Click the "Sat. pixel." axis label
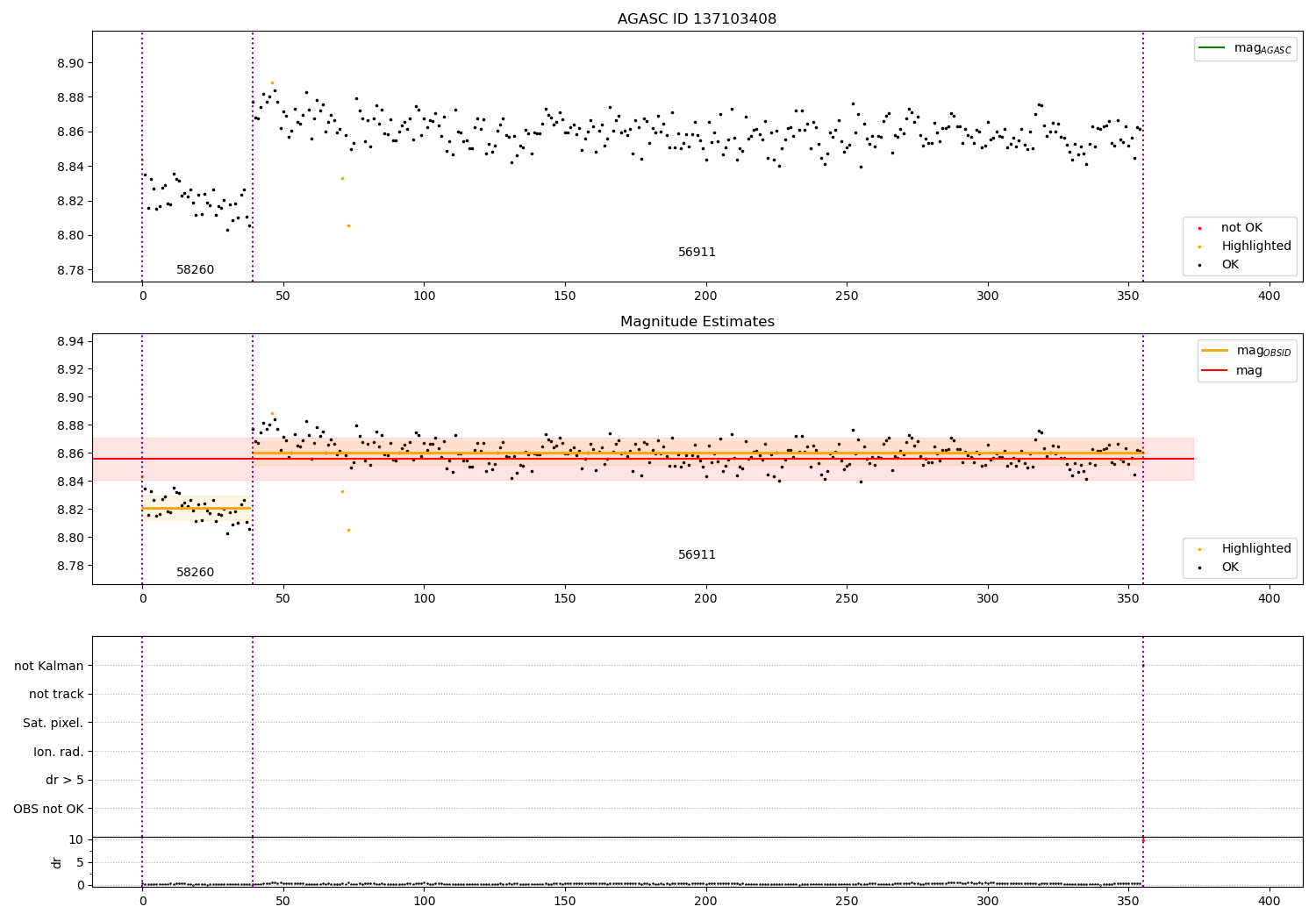 pyautogui.click(x=54, y=724)
